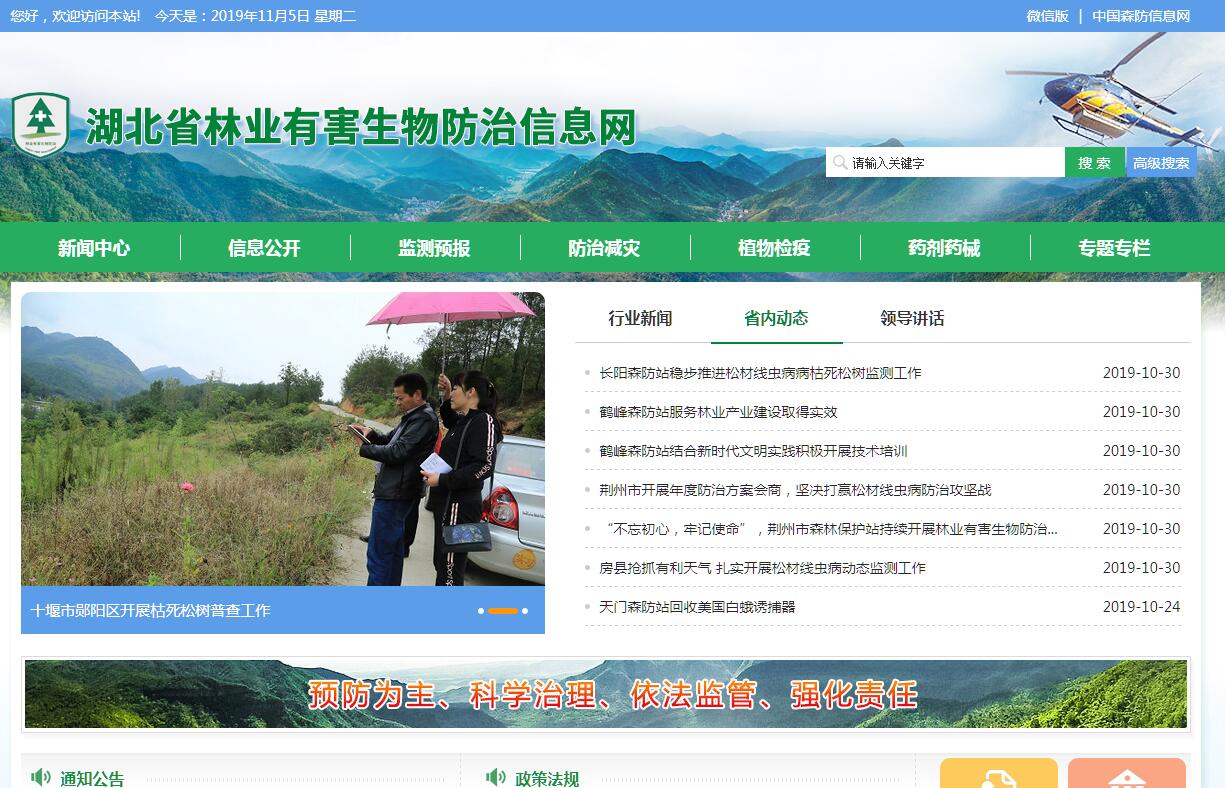The height and width of the screenshot is (788, 1225).
Task: Open the 新闻中心 menu
Action: [x=94, y=248]
